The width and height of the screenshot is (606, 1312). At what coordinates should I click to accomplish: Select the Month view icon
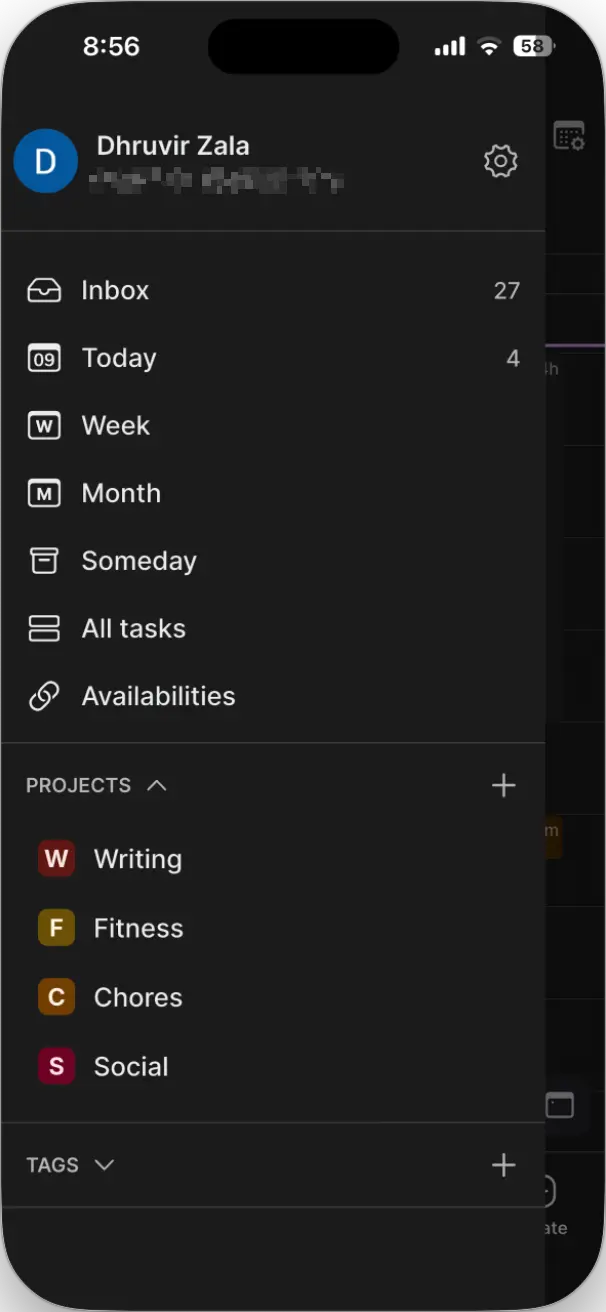[x=43, y=492]
